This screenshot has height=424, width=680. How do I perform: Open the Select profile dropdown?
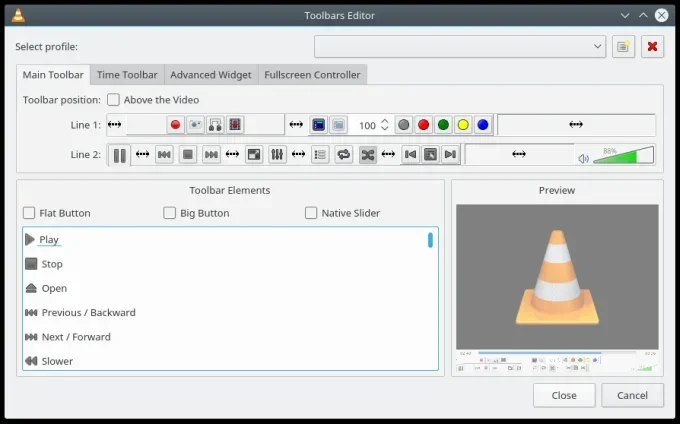pyautogui.click(x=460, y=46)
